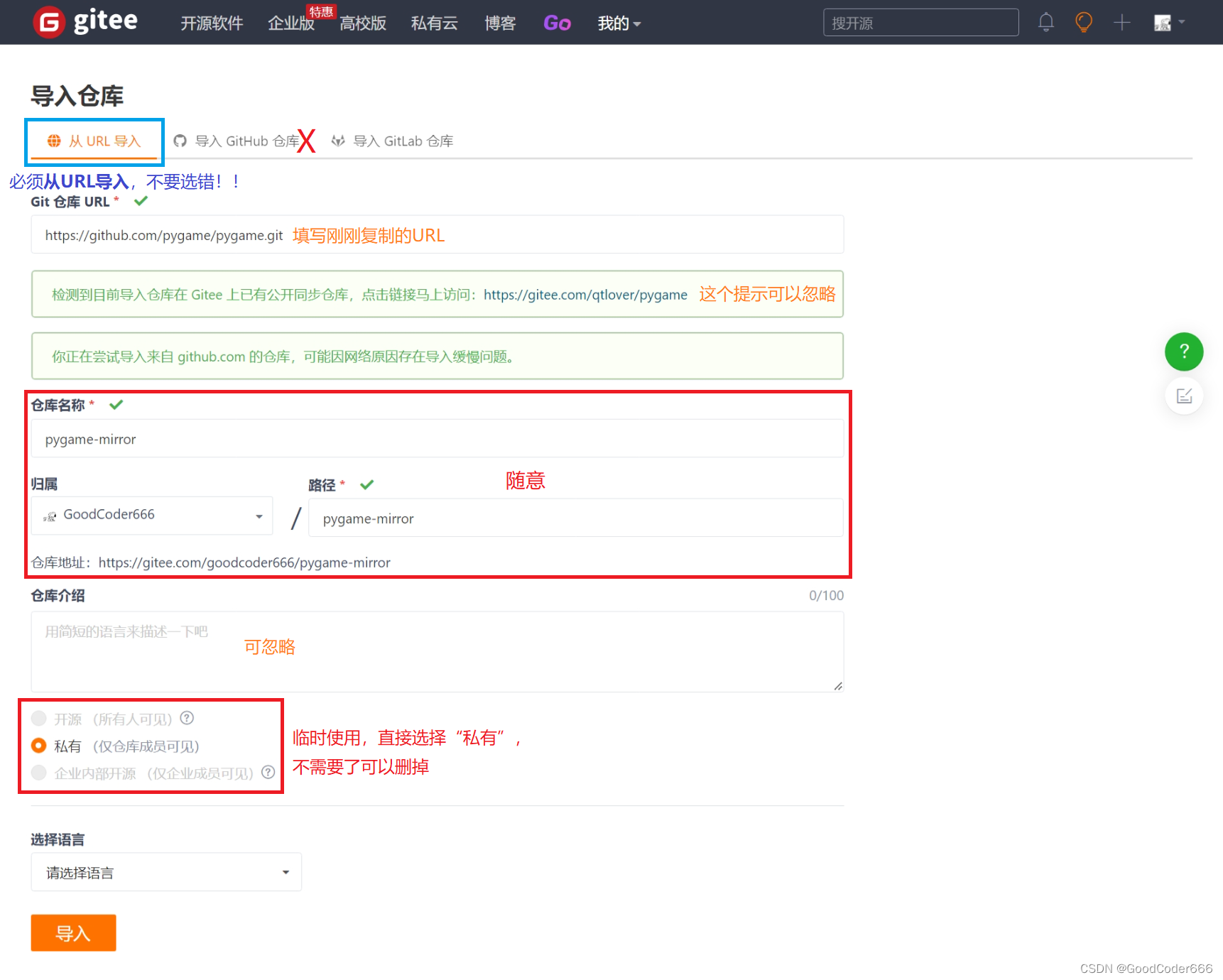Click the help icon beside 开源 option
The image size is (1223, 980).
[187, 718]
